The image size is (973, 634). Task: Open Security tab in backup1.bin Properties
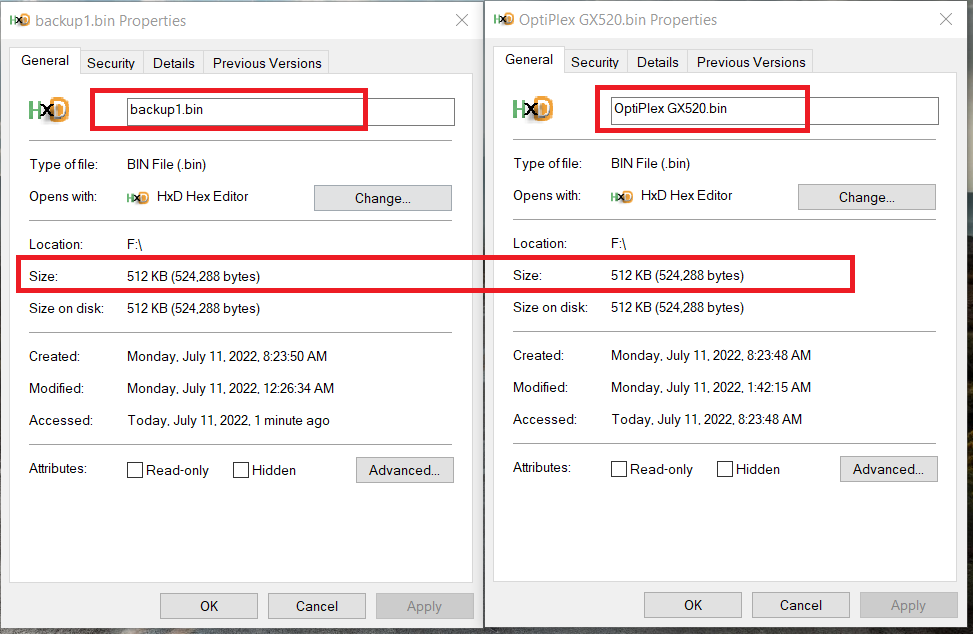[x=111, y=63]
